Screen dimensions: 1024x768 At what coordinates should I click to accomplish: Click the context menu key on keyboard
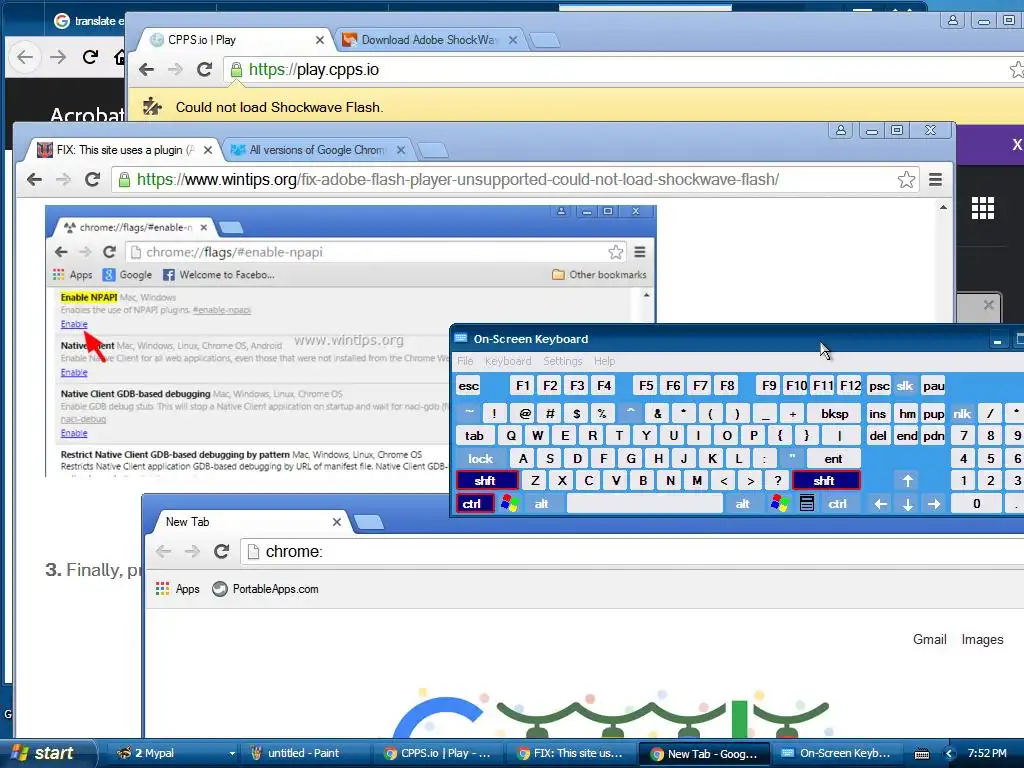point(807,504)
